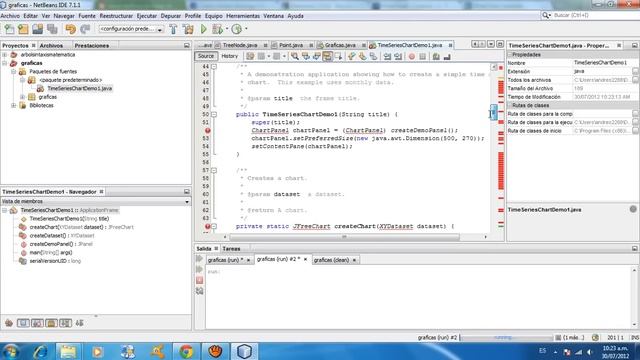The image size is (640, 360).
Task: Open Internet Explorer from the taskbar
Action: click(x=40, y=351)
